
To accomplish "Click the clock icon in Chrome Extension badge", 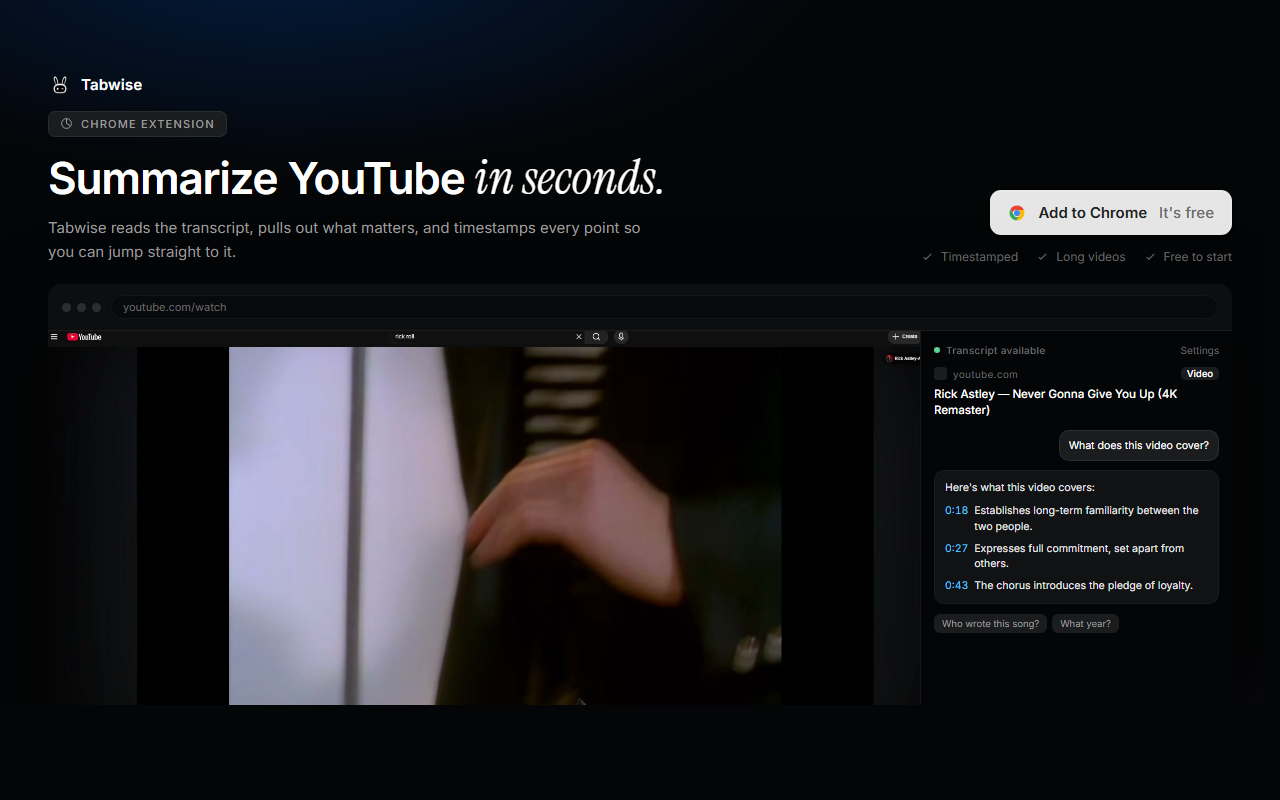I will (x=67, y=124).
